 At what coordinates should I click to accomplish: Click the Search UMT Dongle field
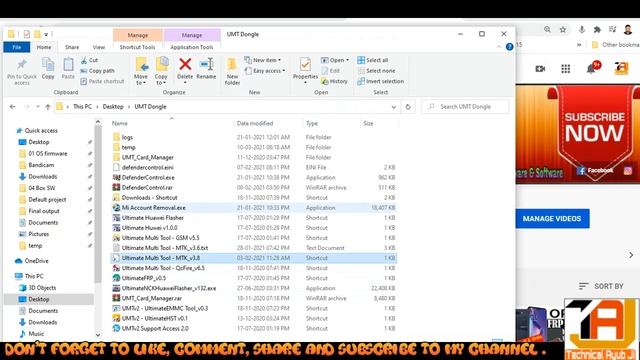pos(465,107)
